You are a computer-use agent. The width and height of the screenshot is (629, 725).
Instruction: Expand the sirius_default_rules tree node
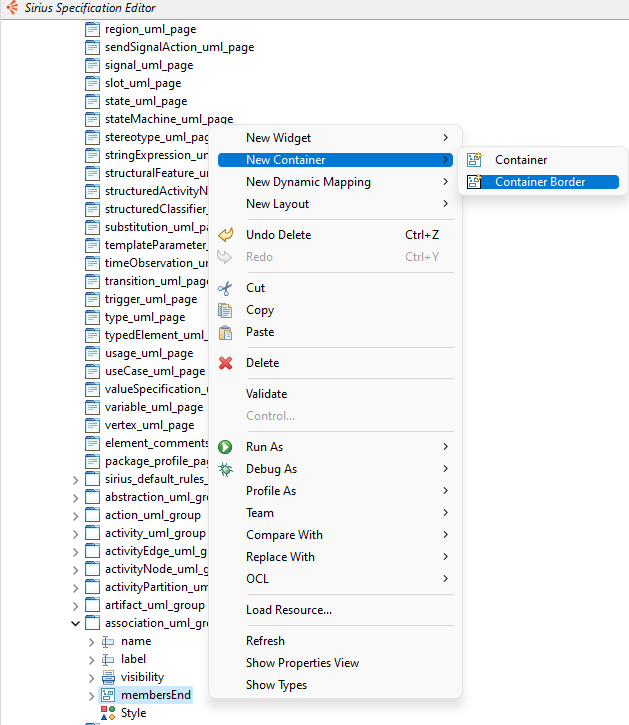(75, 480)
